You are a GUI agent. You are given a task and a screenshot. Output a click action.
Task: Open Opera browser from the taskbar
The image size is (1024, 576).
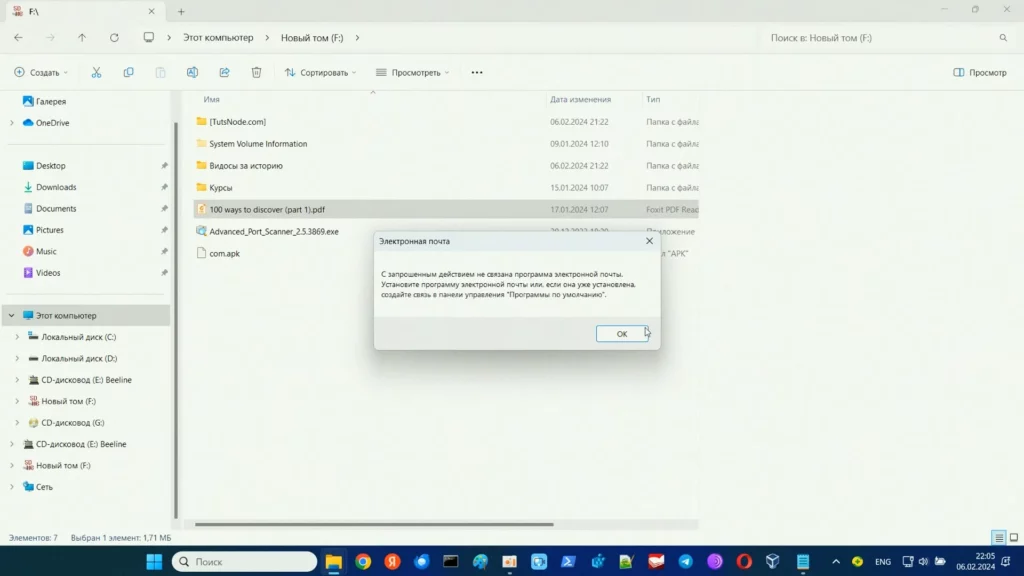[x=744, y=562]
